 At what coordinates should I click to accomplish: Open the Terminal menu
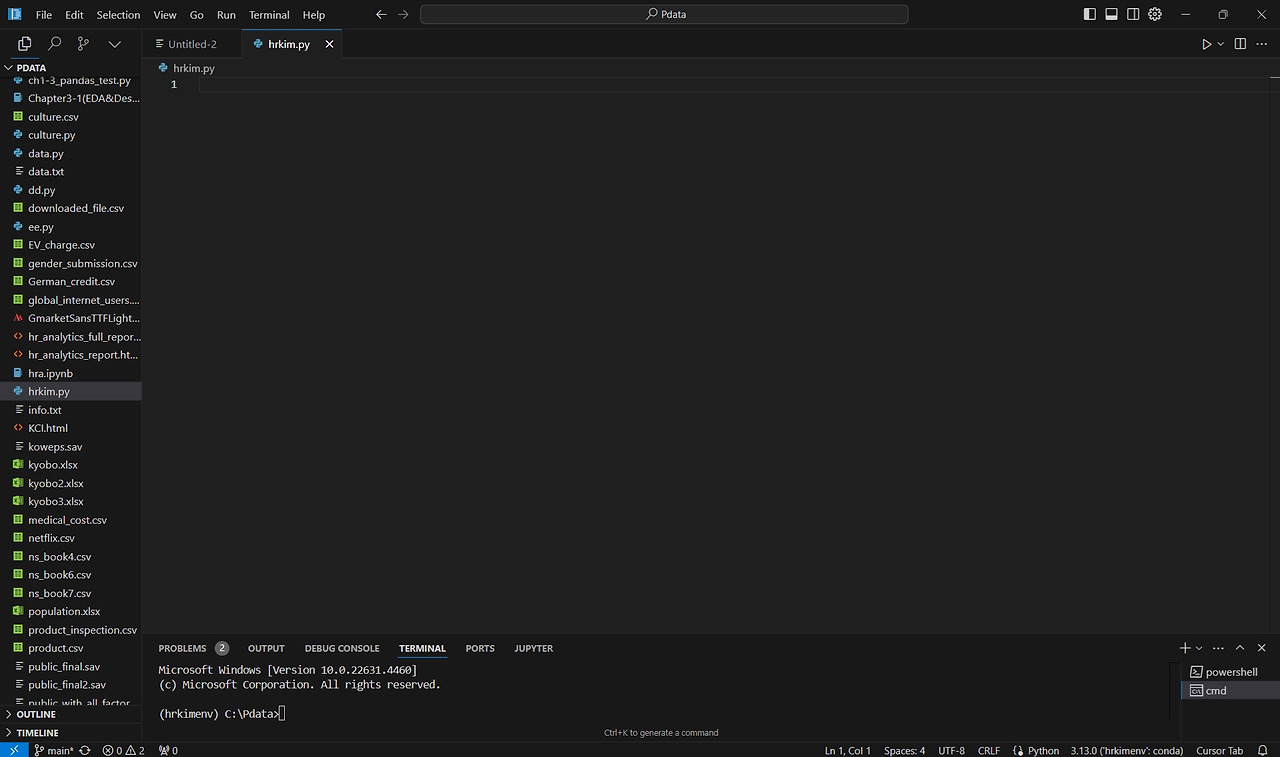click(x=269, y=15)
